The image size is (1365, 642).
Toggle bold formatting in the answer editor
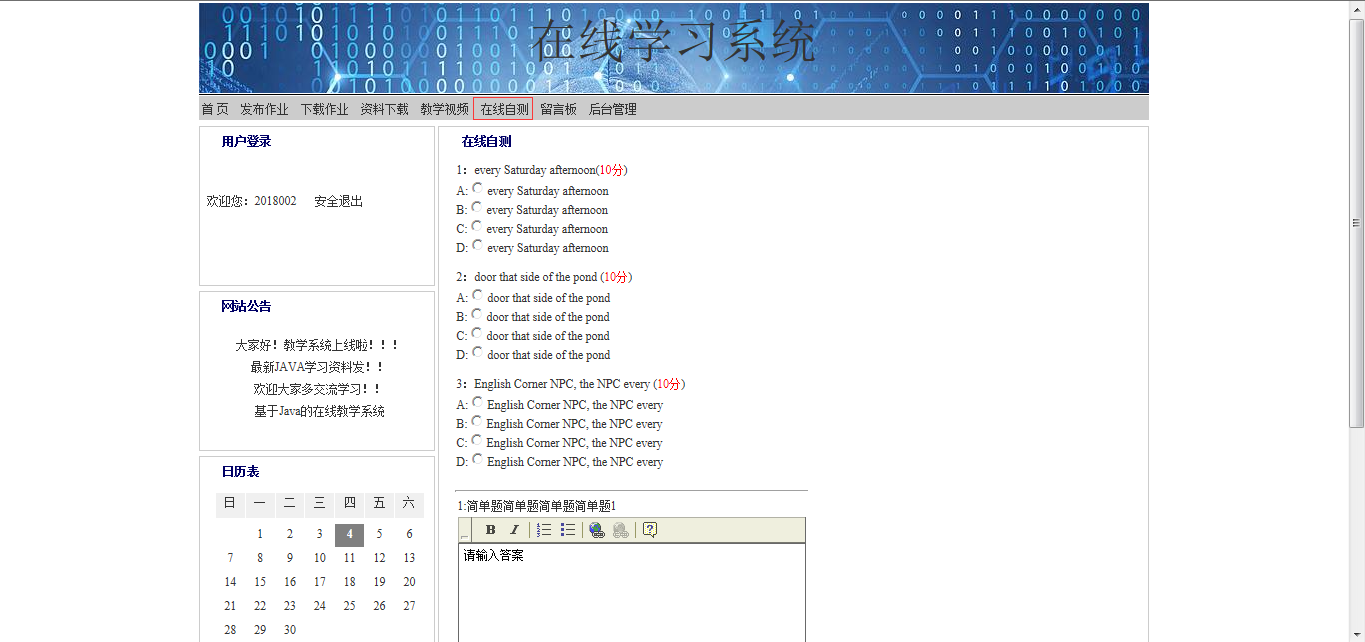tap(491, 530)
